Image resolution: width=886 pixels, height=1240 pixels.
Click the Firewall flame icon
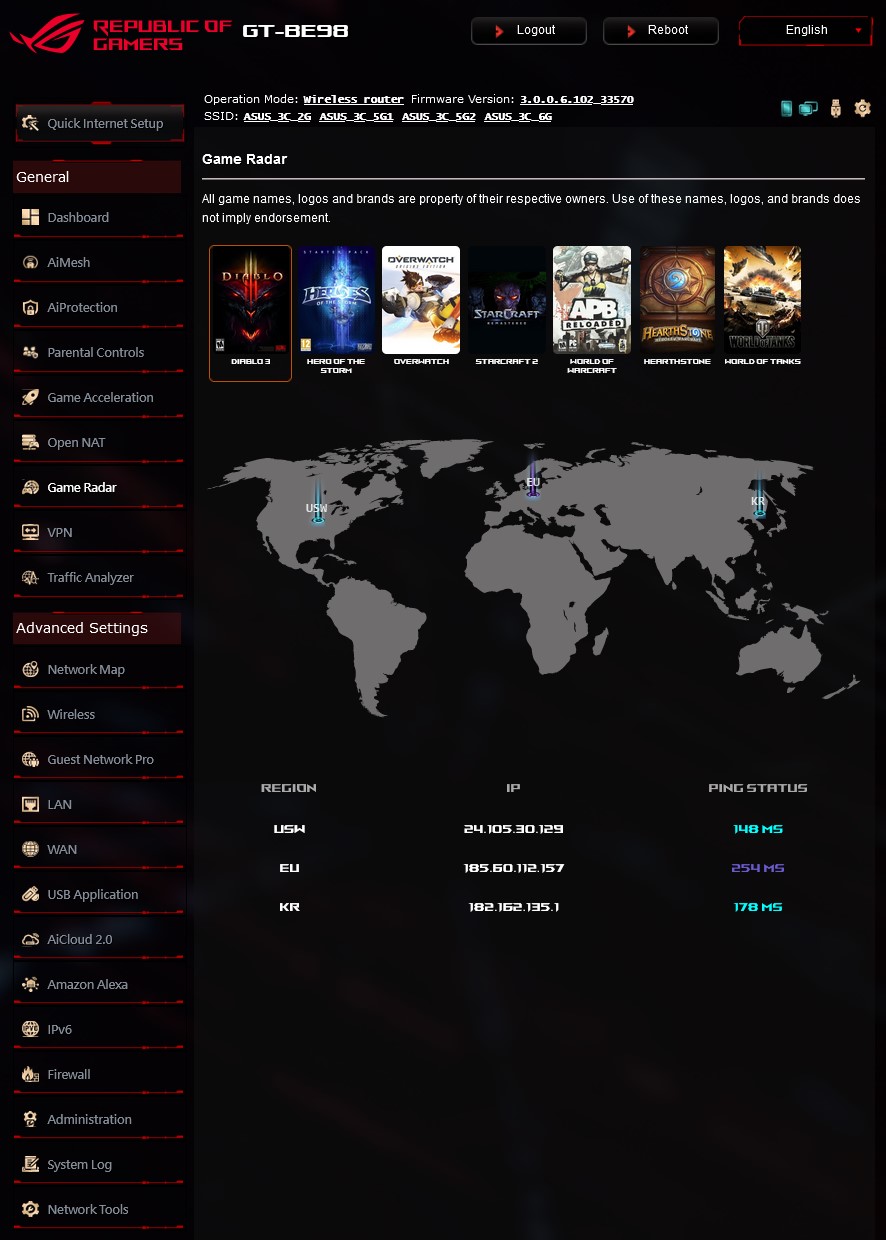[30, 1075]
